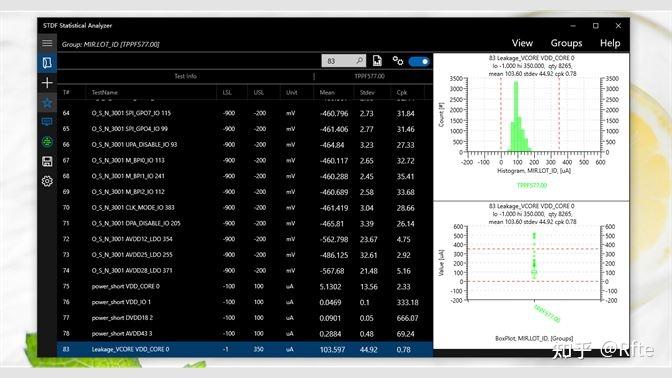Image resolution: width=672 pixels, height=378 pixels.
Task: Click the plus add sidebar icon
Action: [47, 83]
